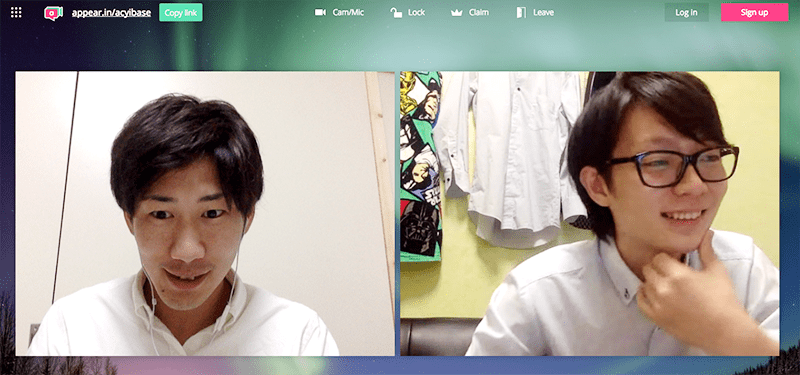The width and height of the screenshot is (800, 375).
Task: Click the camera icon beside Cam/Mic
Action: (x=320, y=12)
